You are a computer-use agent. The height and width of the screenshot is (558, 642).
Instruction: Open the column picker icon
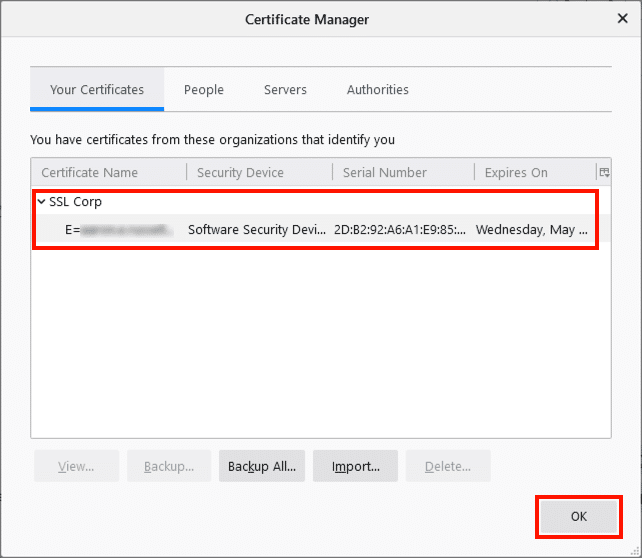coord(603,172)
